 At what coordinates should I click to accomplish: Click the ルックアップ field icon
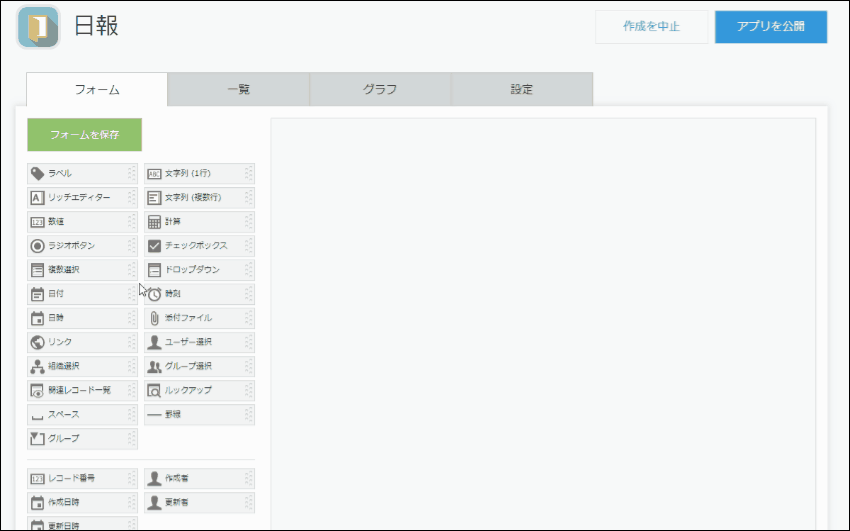click(154, 390)
